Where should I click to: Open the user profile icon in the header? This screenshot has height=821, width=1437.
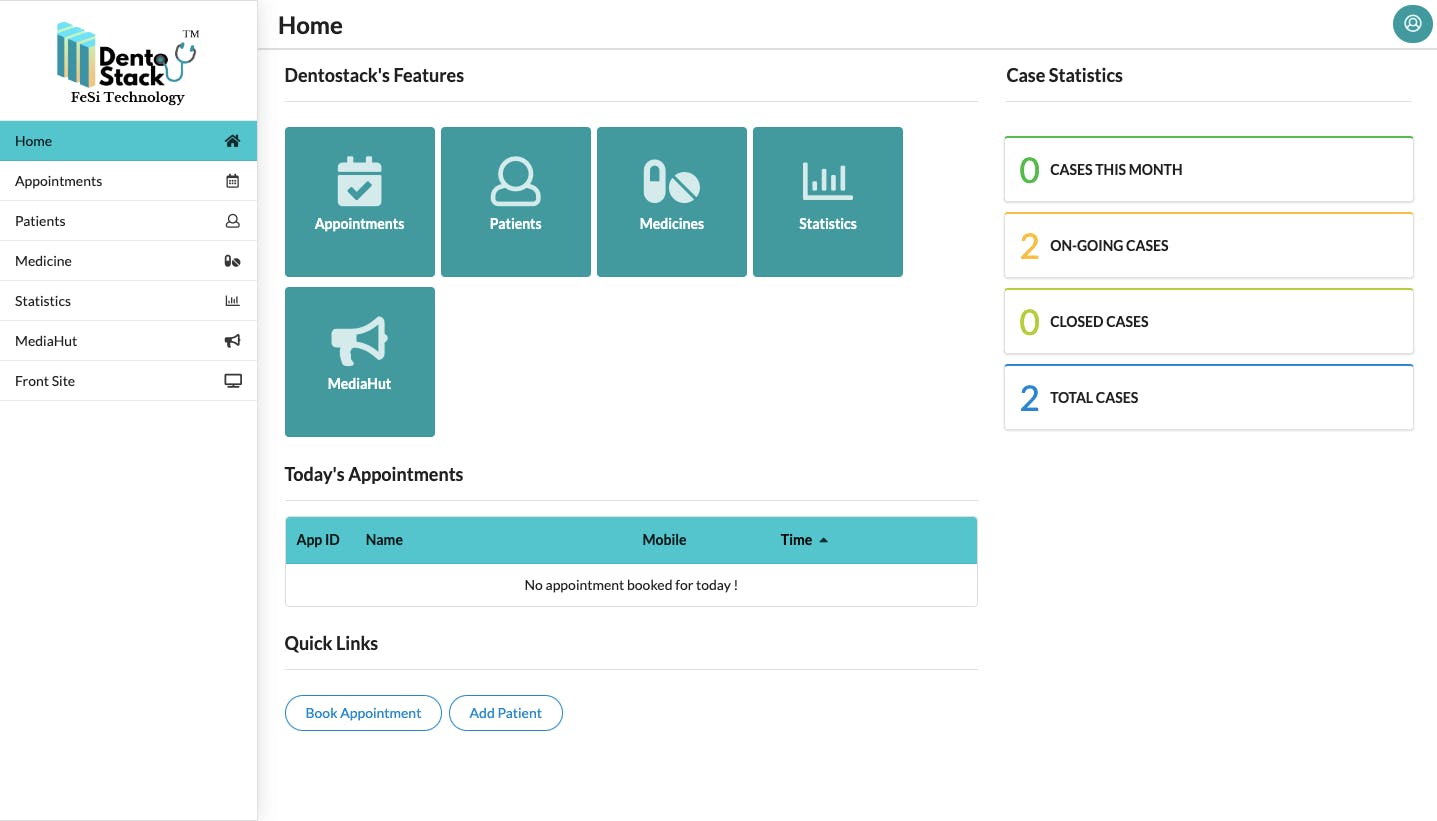coord(1412,23)
